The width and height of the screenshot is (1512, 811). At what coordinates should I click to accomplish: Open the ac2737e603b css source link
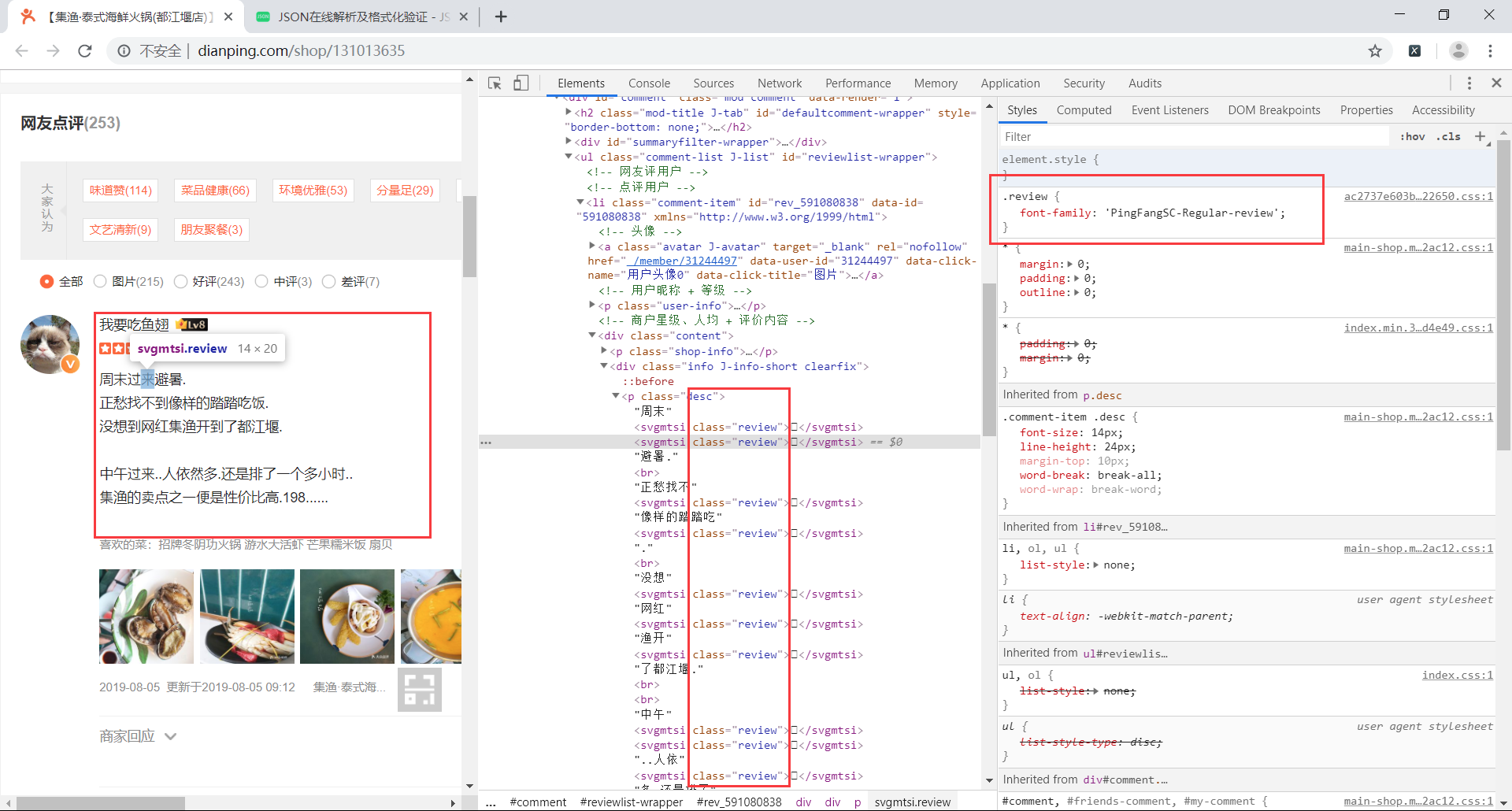1418,196
